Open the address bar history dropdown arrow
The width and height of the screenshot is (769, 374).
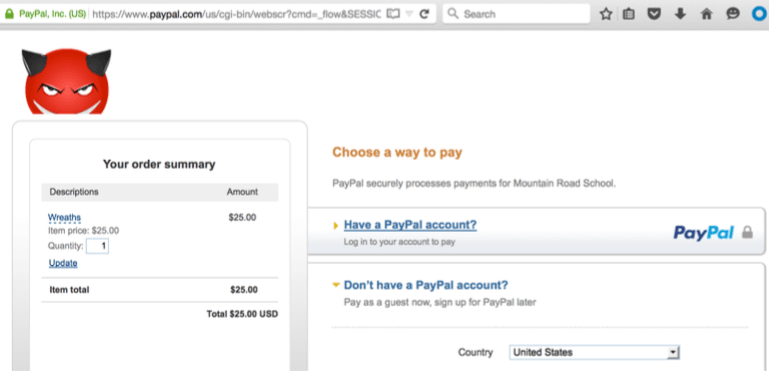point(410,14)
